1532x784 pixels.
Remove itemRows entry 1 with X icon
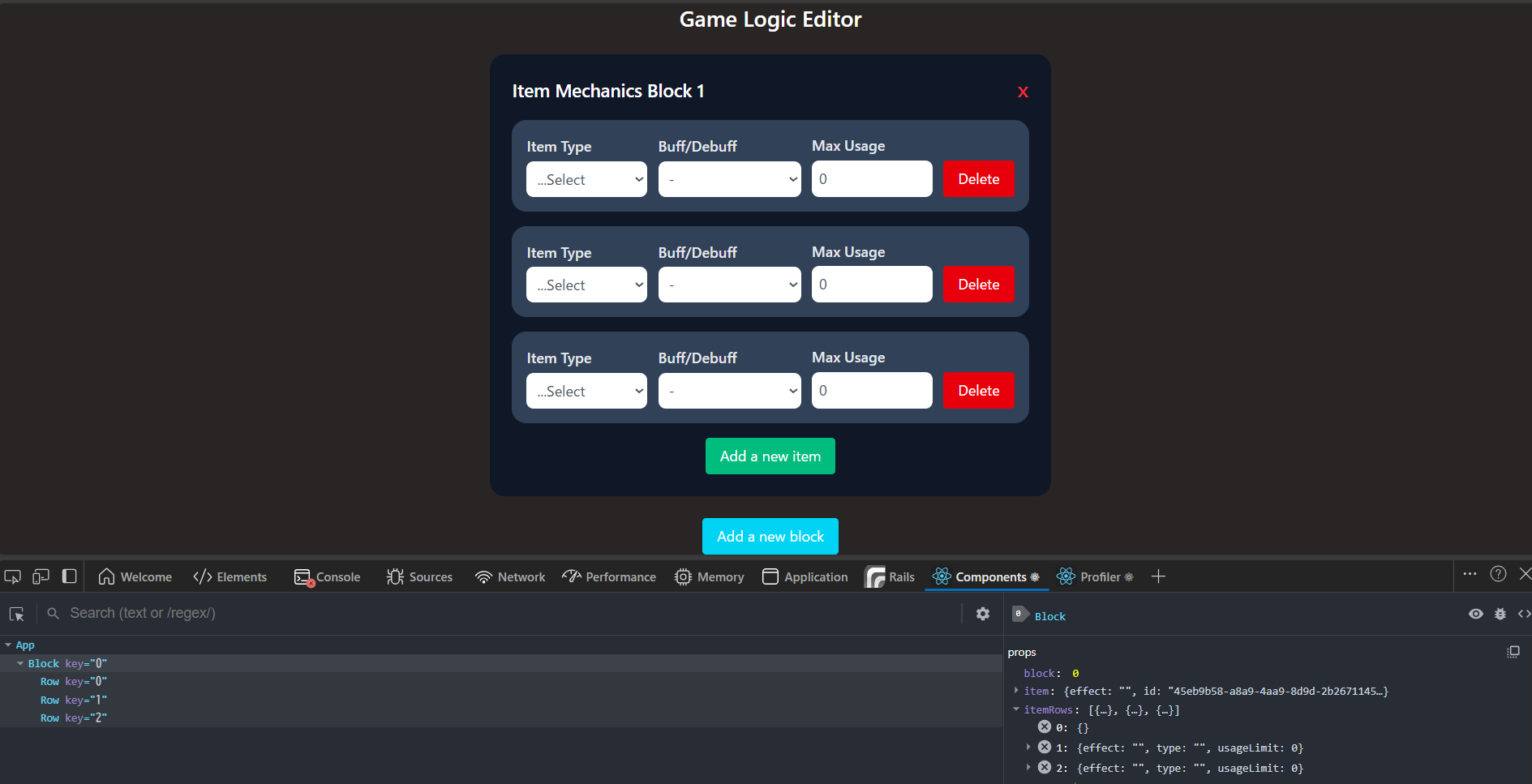tap(1045, 748)
